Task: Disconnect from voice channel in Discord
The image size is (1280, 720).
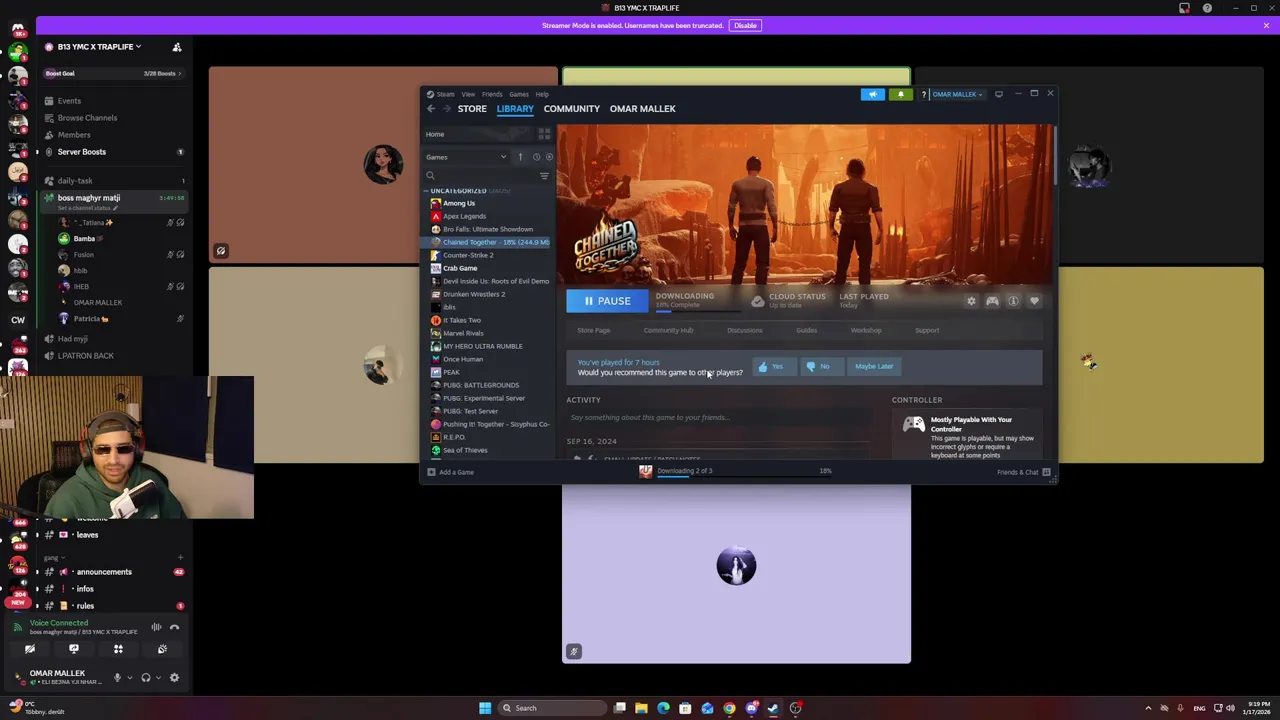Action: click(174, 627)
